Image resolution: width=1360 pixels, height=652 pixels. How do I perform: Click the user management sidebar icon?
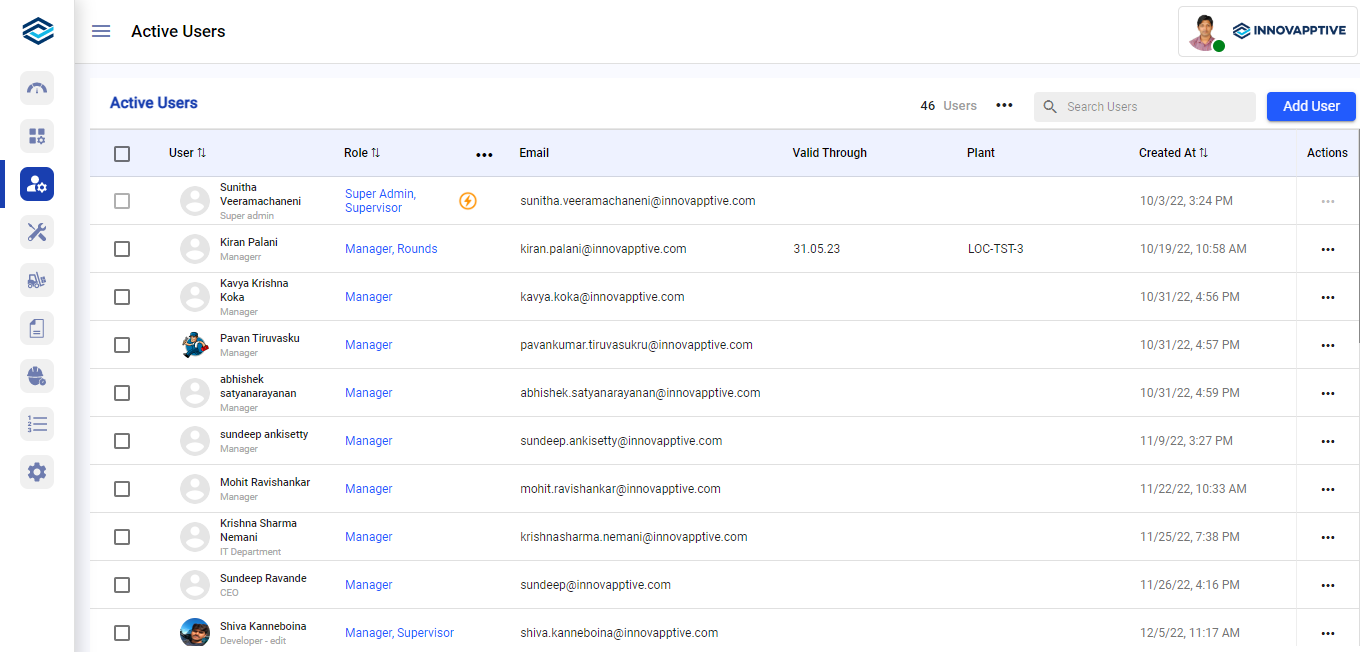tap(37, 184)
